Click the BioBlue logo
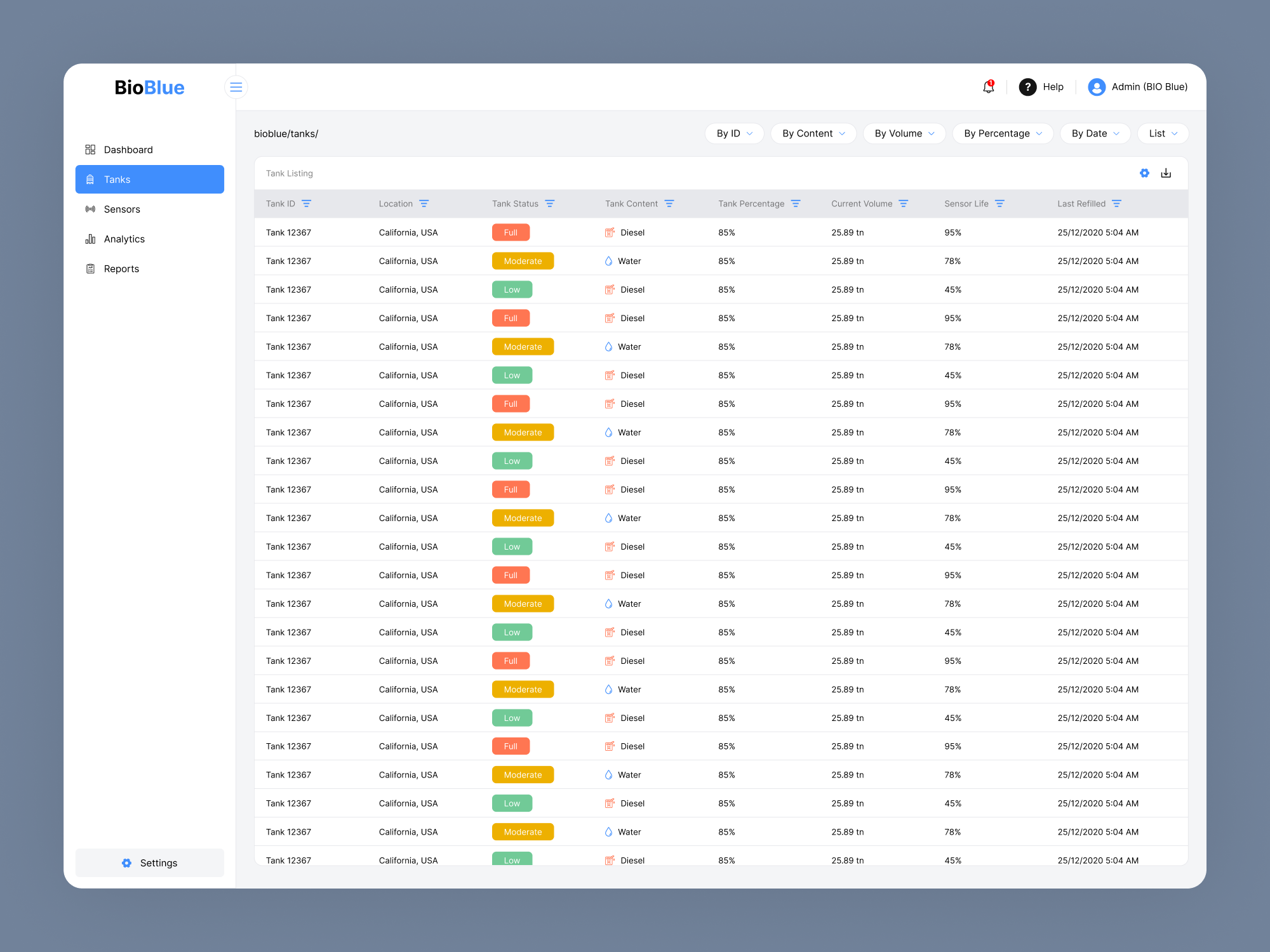 click(149, 88)
